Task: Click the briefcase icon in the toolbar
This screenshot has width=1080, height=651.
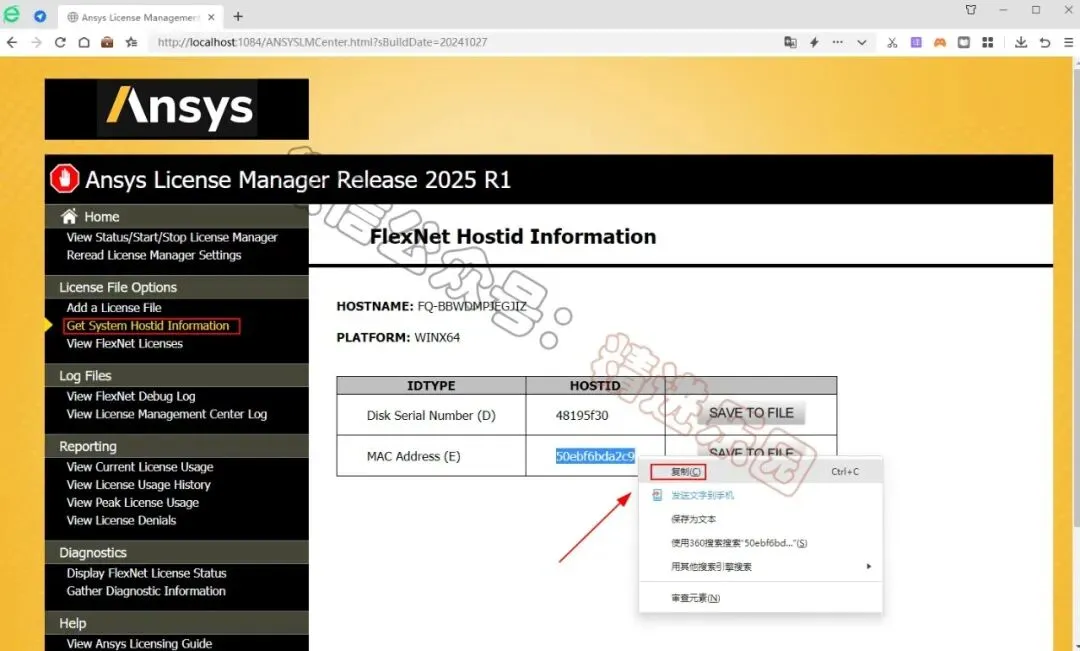Action: pos(107,42)
